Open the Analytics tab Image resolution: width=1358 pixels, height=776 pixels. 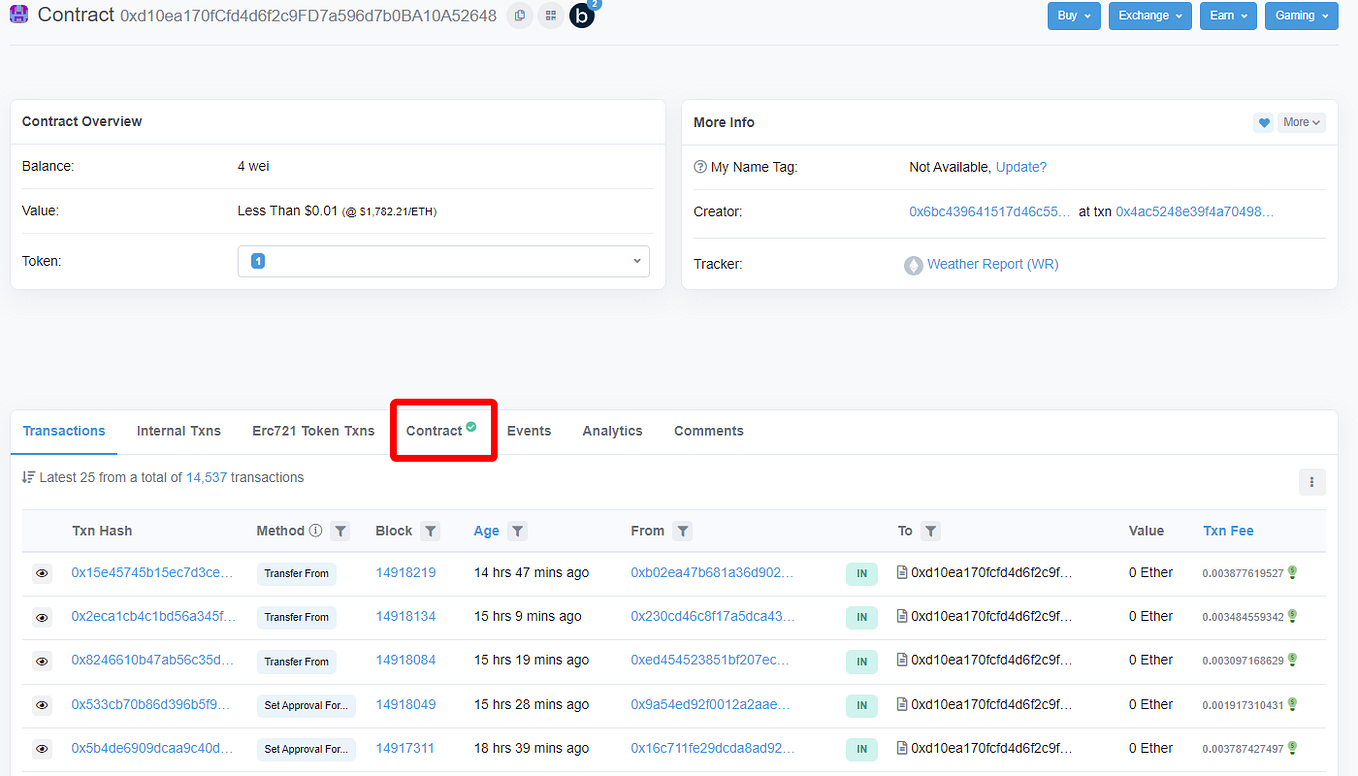tap(612, 430)
